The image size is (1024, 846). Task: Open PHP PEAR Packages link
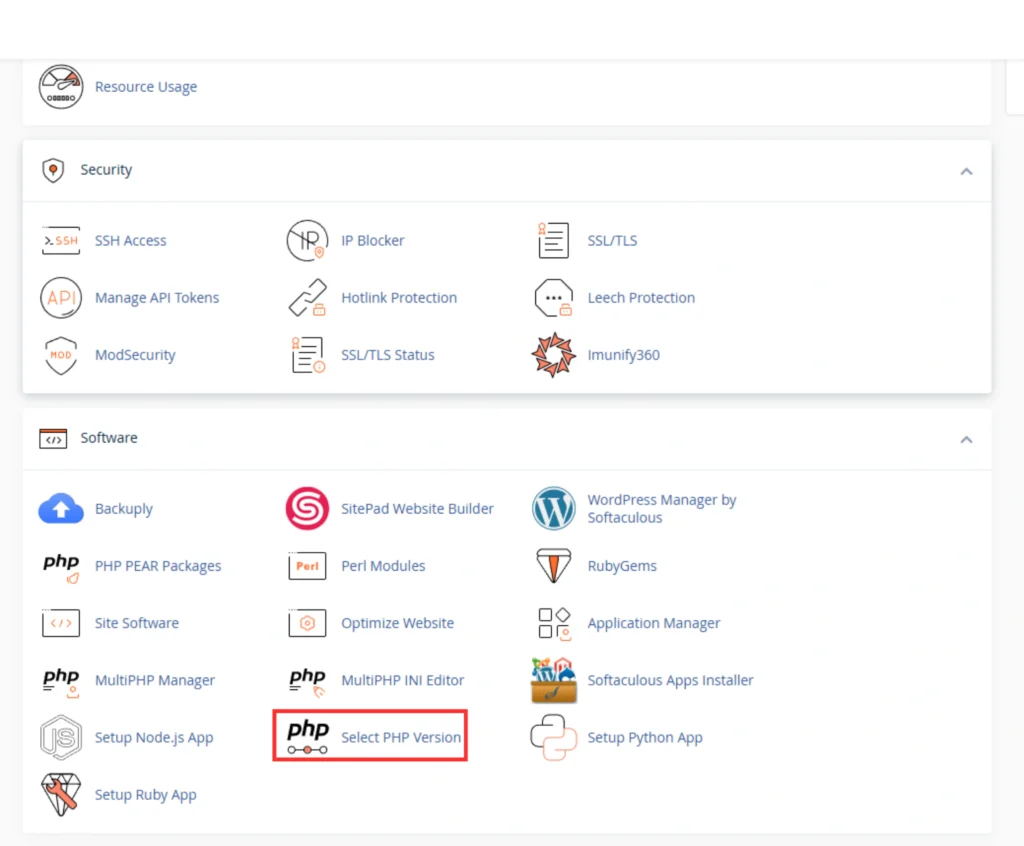point(158,566)
